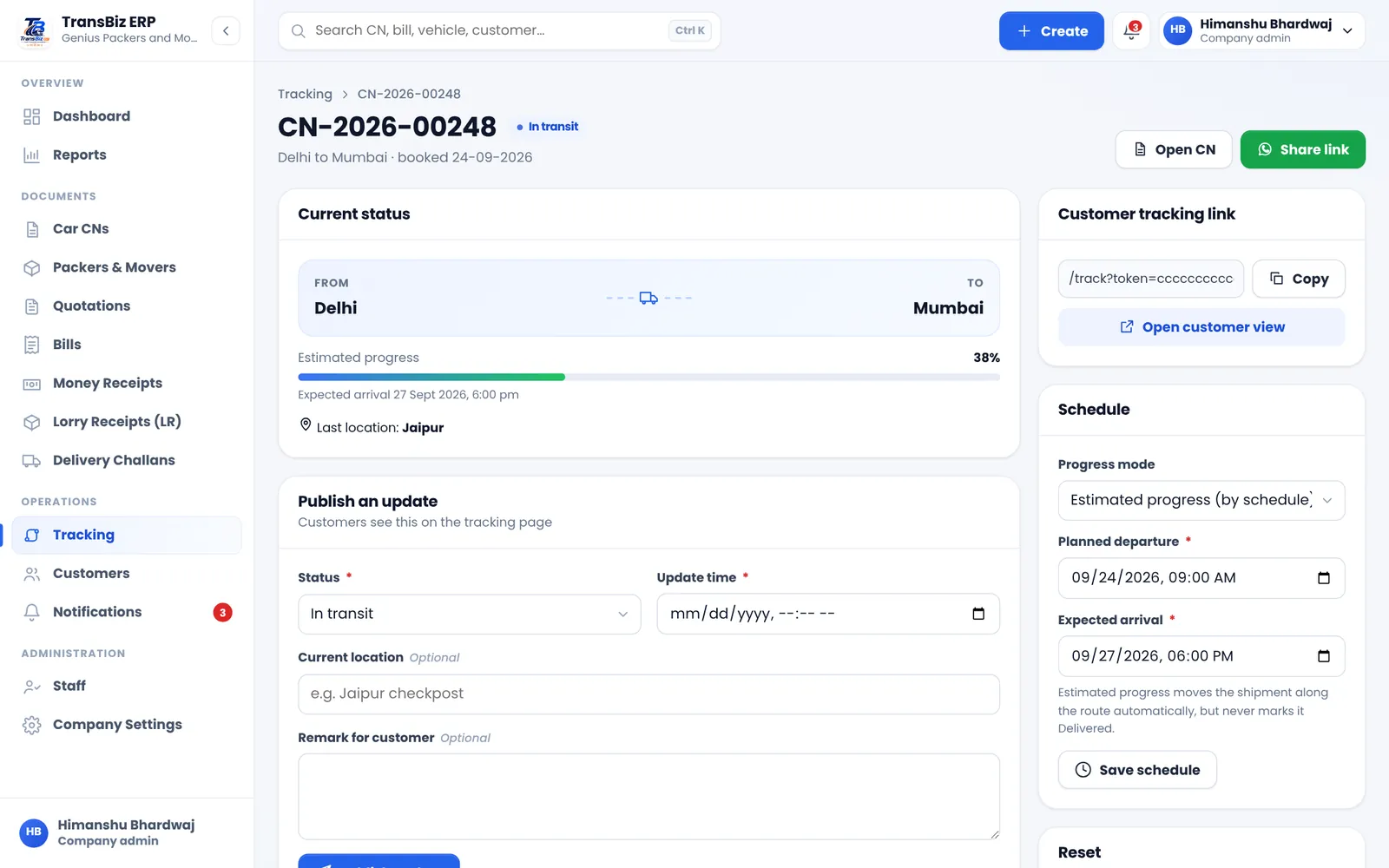The height and width of the screenshot is (868, 1389).
Task: Expand the user menu chevron next to Himanshu Bhardwaj
Action: coord(1347,30)
